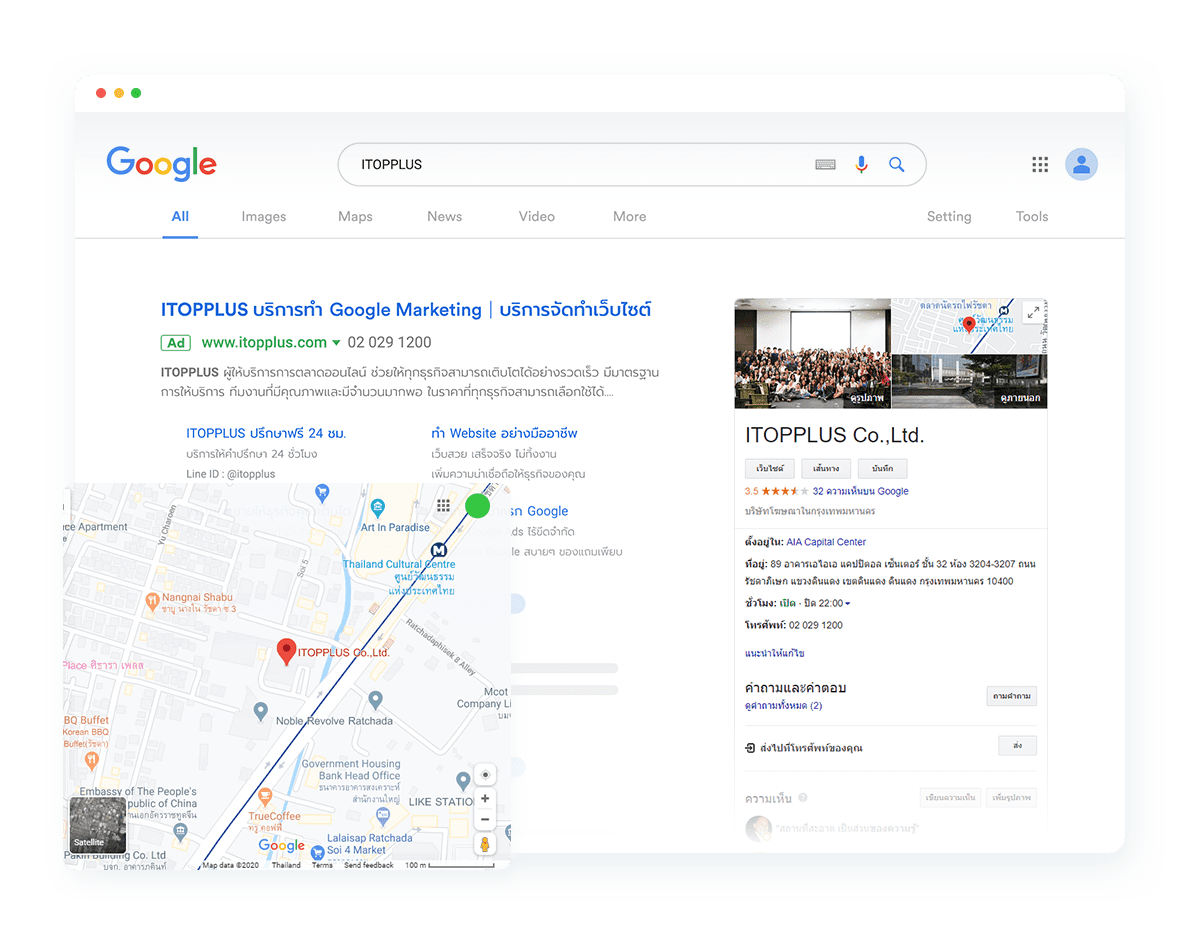Click the send-to-phone icon

(x=751, y=748)
